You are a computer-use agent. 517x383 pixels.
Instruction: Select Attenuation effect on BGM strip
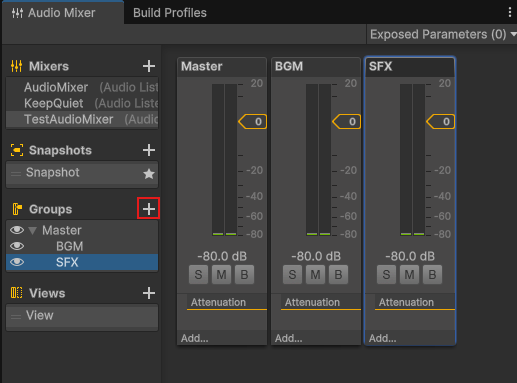click(321, 302)
